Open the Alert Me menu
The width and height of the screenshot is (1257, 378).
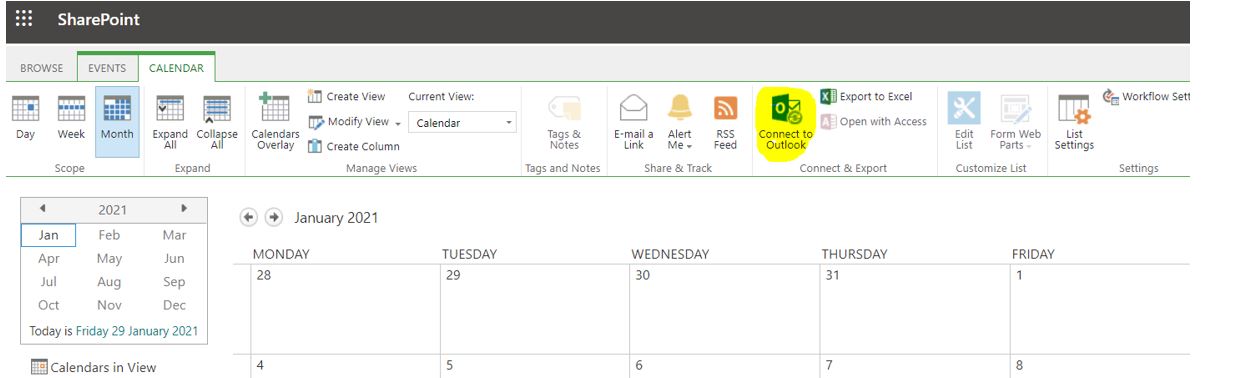(679, 122)
